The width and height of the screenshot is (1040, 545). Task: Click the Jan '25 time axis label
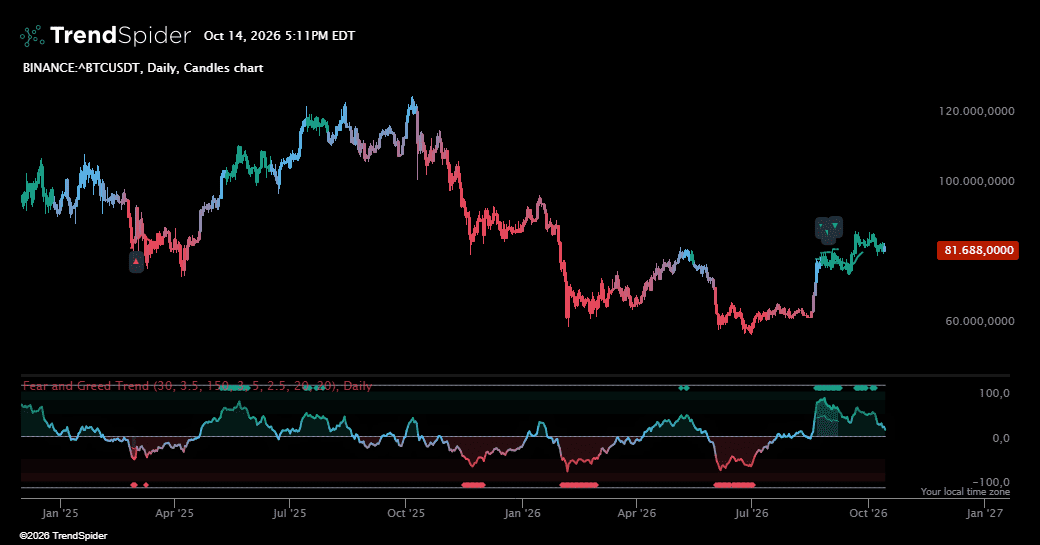click(x=60, y=513)
